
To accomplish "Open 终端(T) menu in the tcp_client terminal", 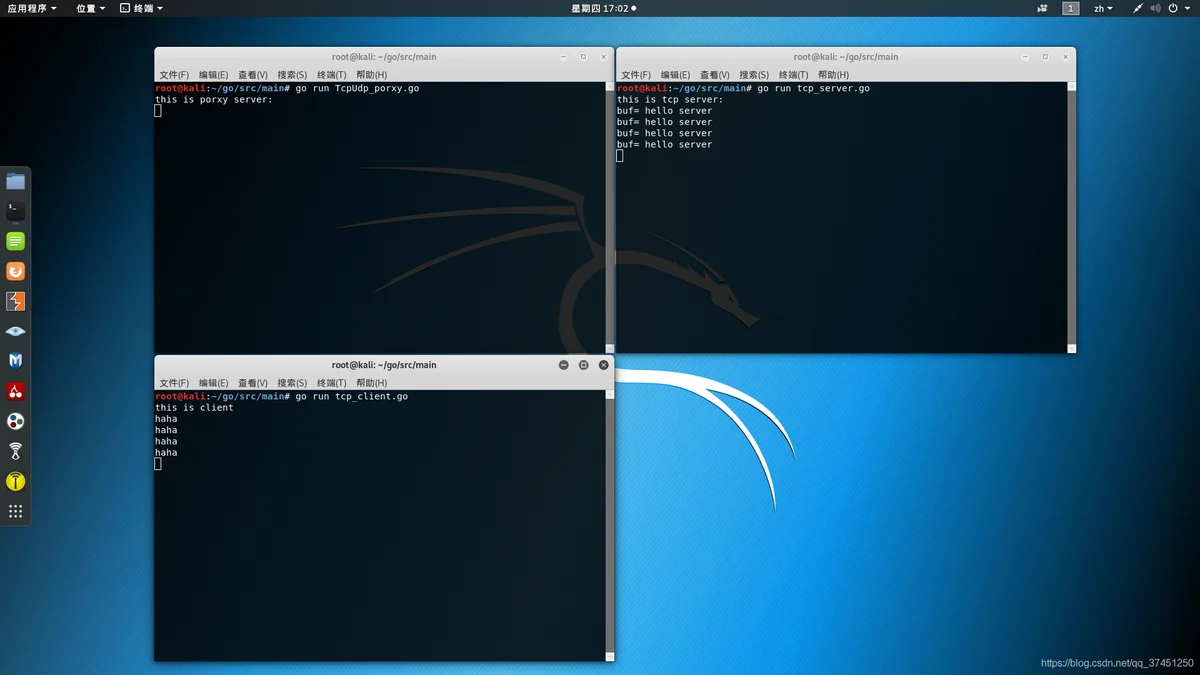I will click(332, 383).
